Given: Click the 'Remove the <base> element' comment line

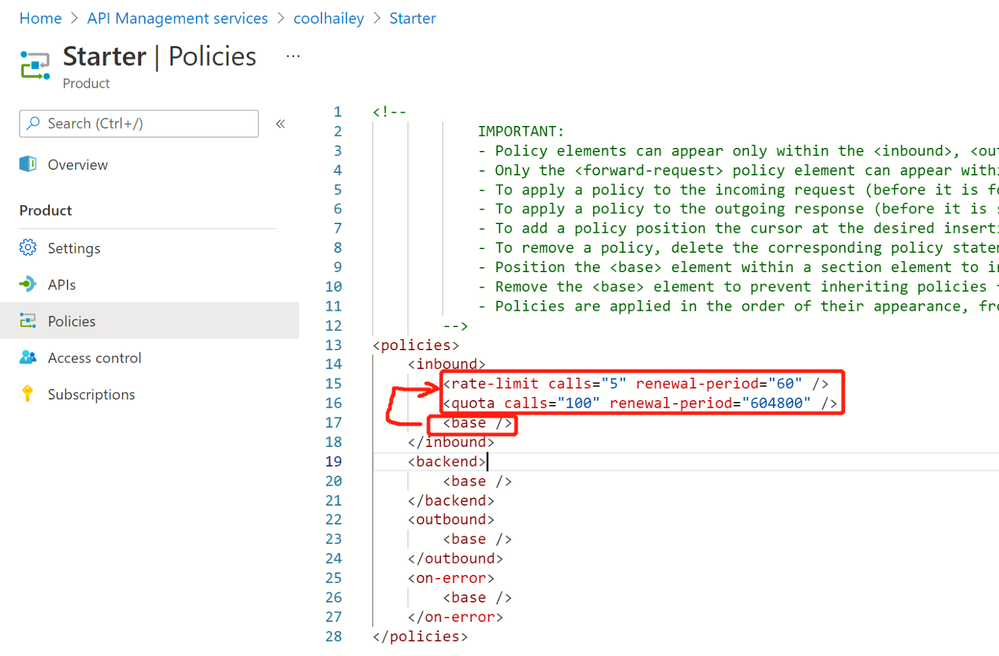Looking at the screenshot, I should pos(738,287).
